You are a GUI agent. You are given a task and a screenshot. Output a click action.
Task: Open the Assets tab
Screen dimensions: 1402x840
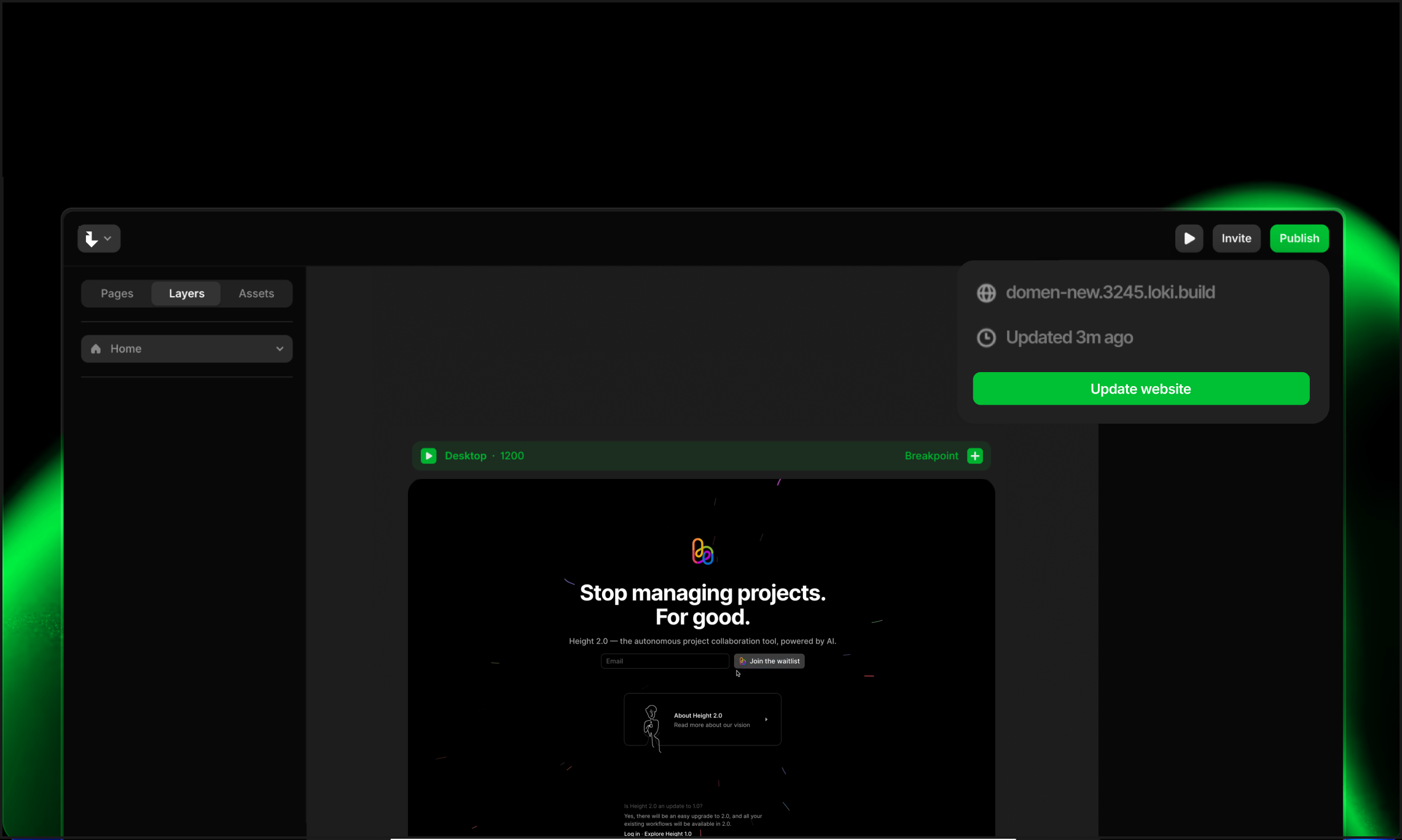256,294
